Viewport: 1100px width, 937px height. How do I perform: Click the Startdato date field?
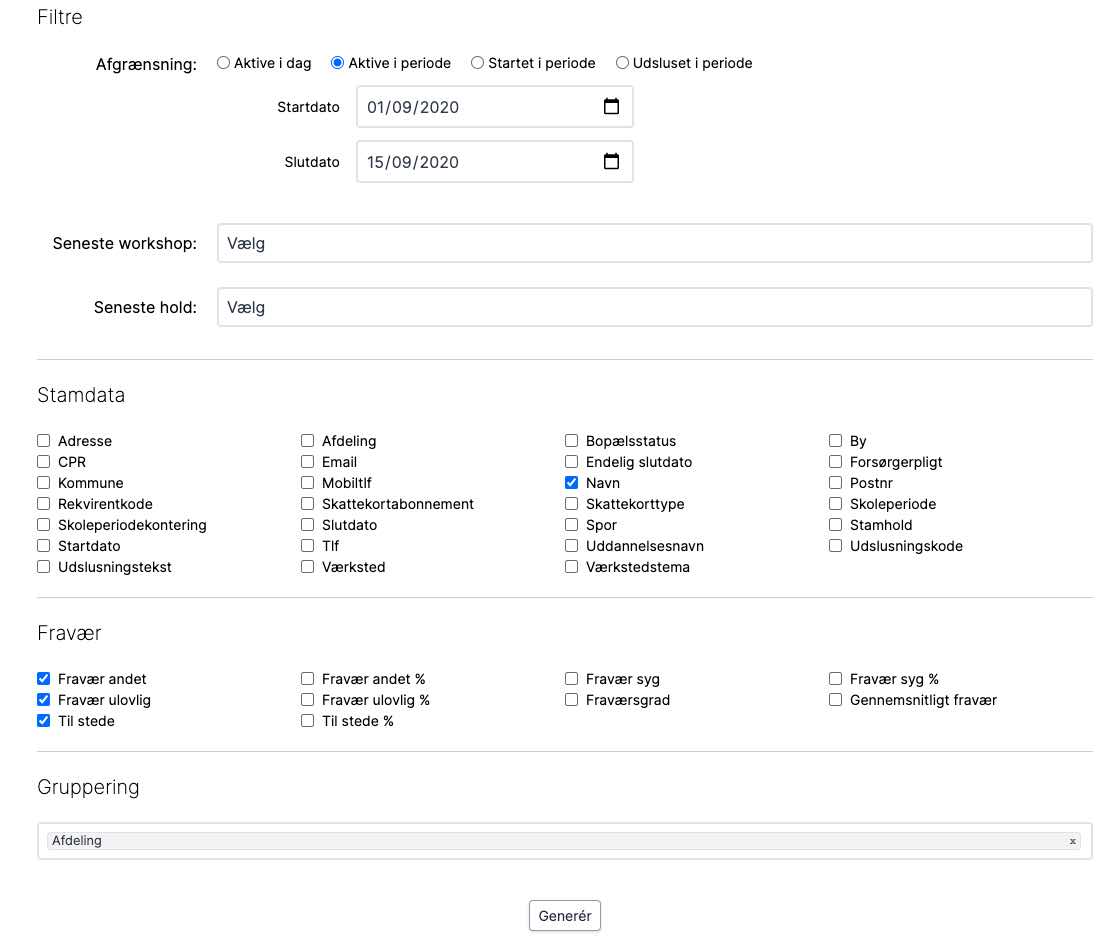495,107
